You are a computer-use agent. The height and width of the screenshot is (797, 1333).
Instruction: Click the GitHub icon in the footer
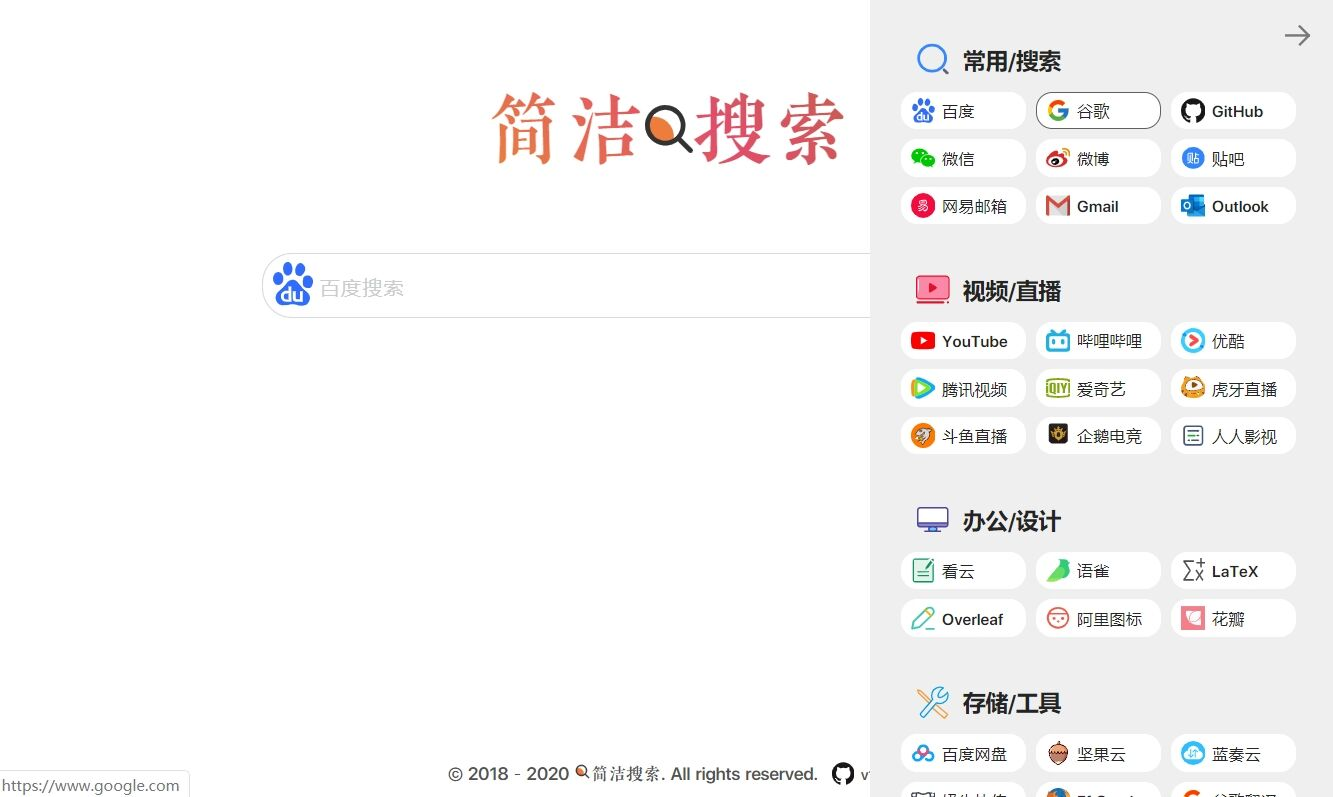point(843,773)
